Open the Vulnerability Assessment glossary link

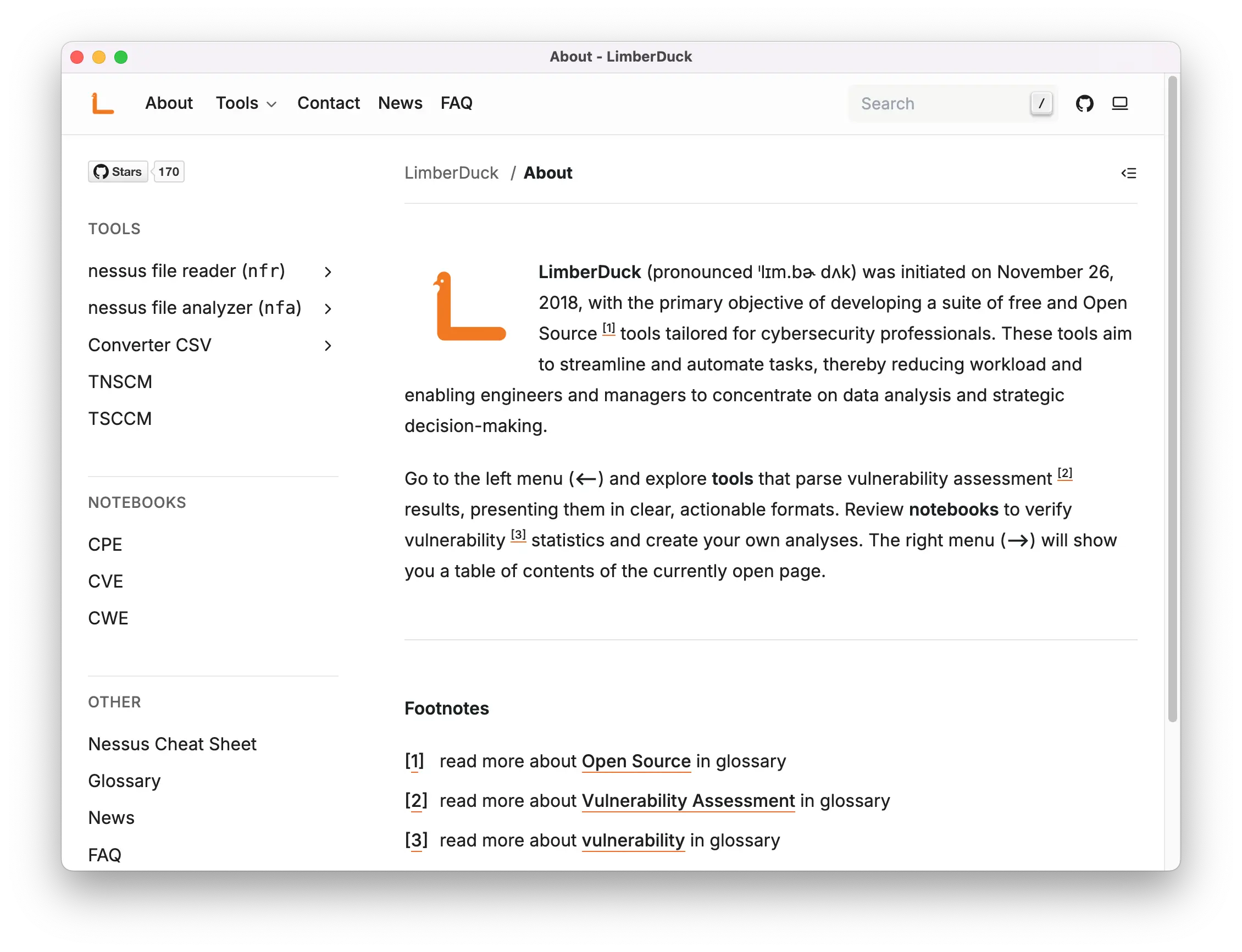[x=688, y=801]
